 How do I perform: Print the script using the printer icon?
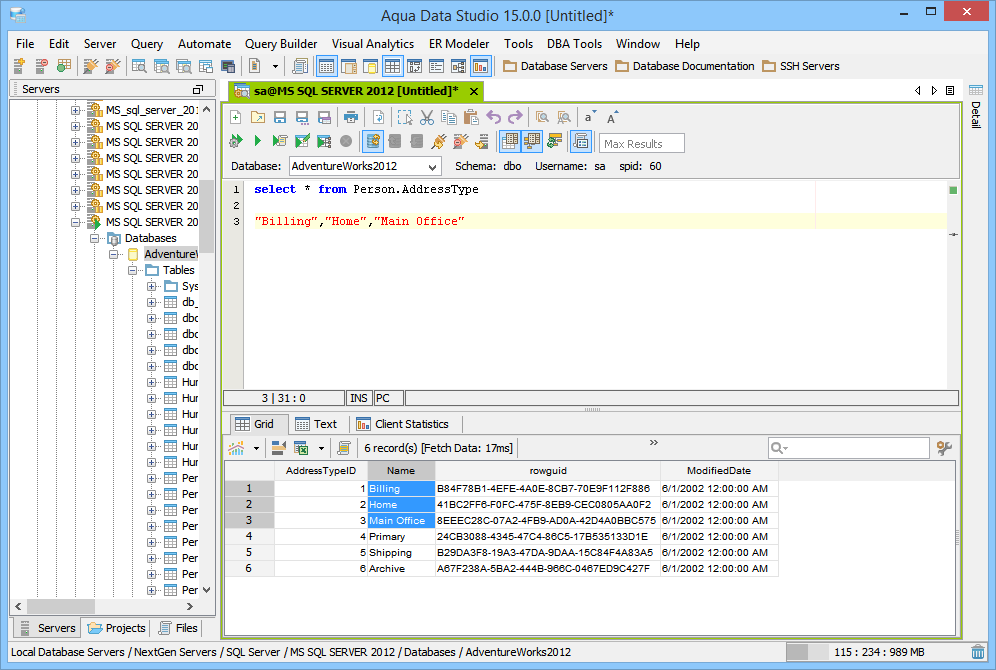tap(351, 117)
